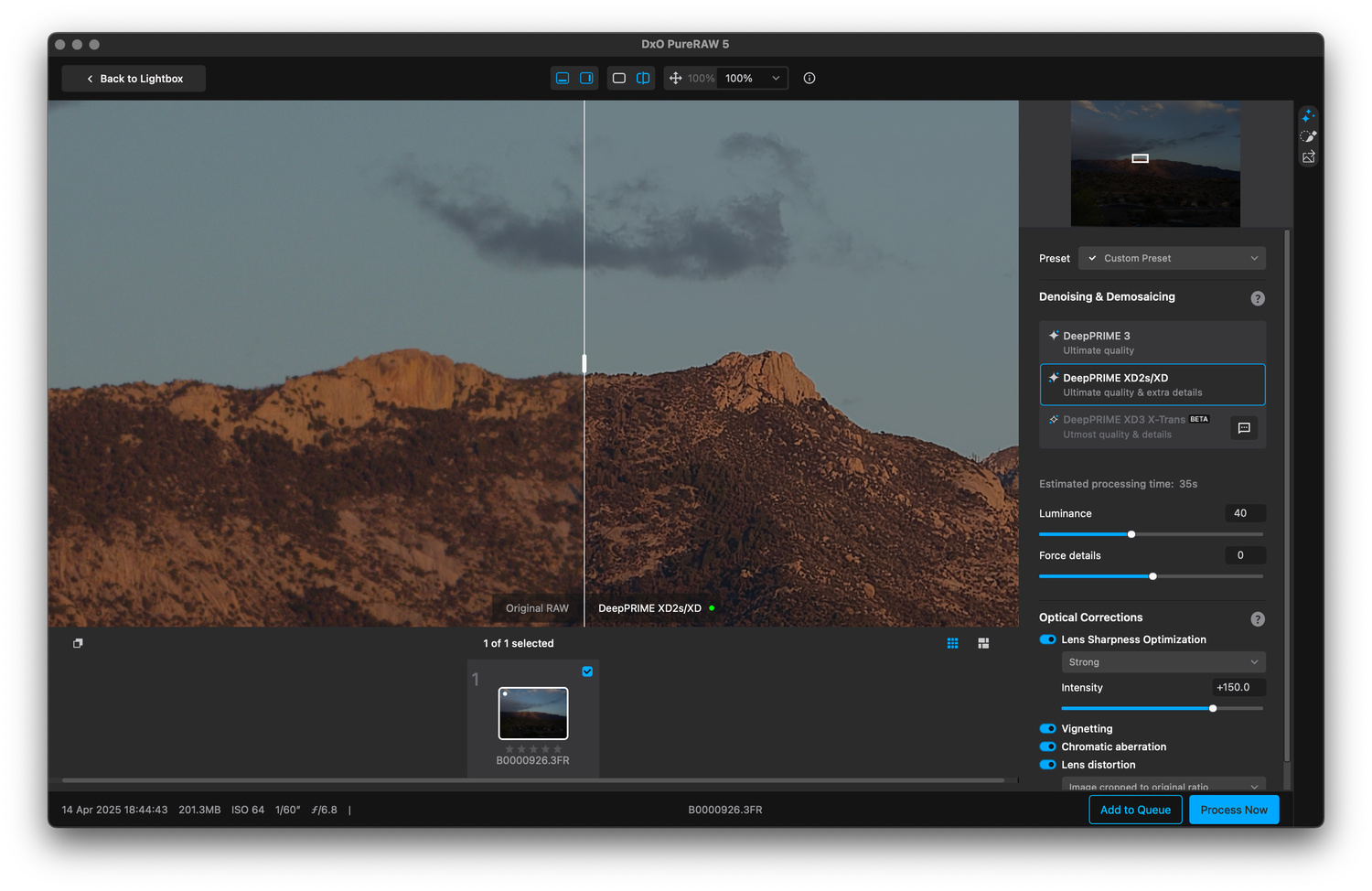This screenshot has height=891, width=1372.
Task: Disable Lens Sharpness Optimization toggle
Action: pyautogui.click(x=1048, y=639)
